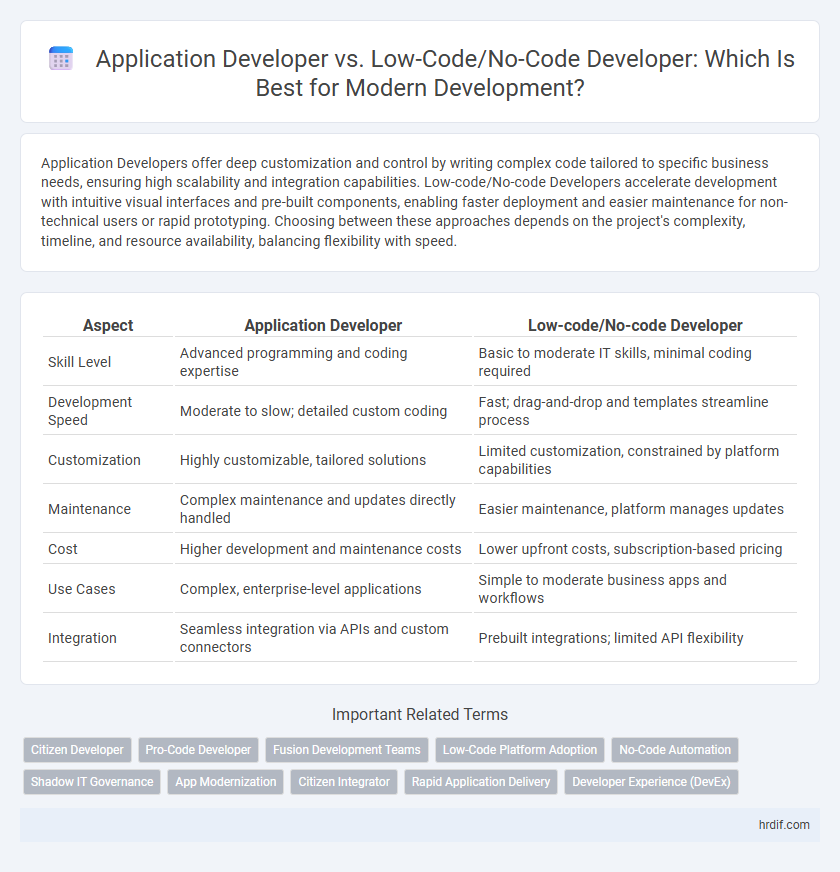The image size is (840, 872).
Task: Click 'Fast; drag-and-drop and templates' cell
Action: coord(635,411)
